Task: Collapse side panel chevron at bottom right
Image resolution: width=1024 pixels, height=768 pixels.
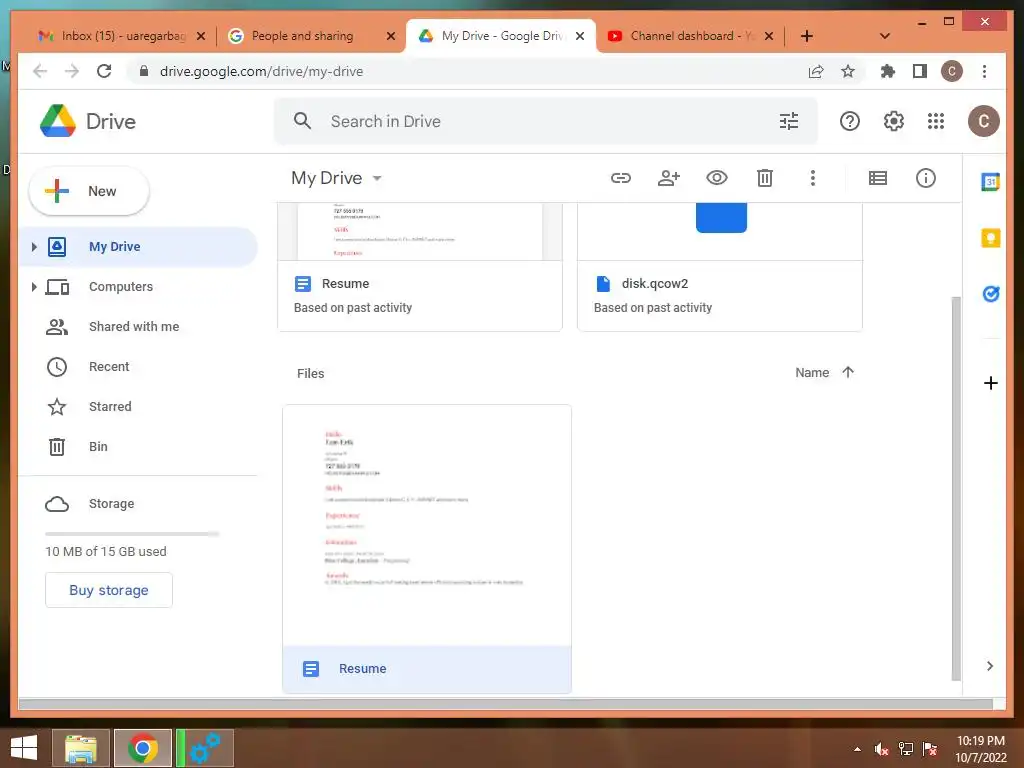Action: coord(990,666)
